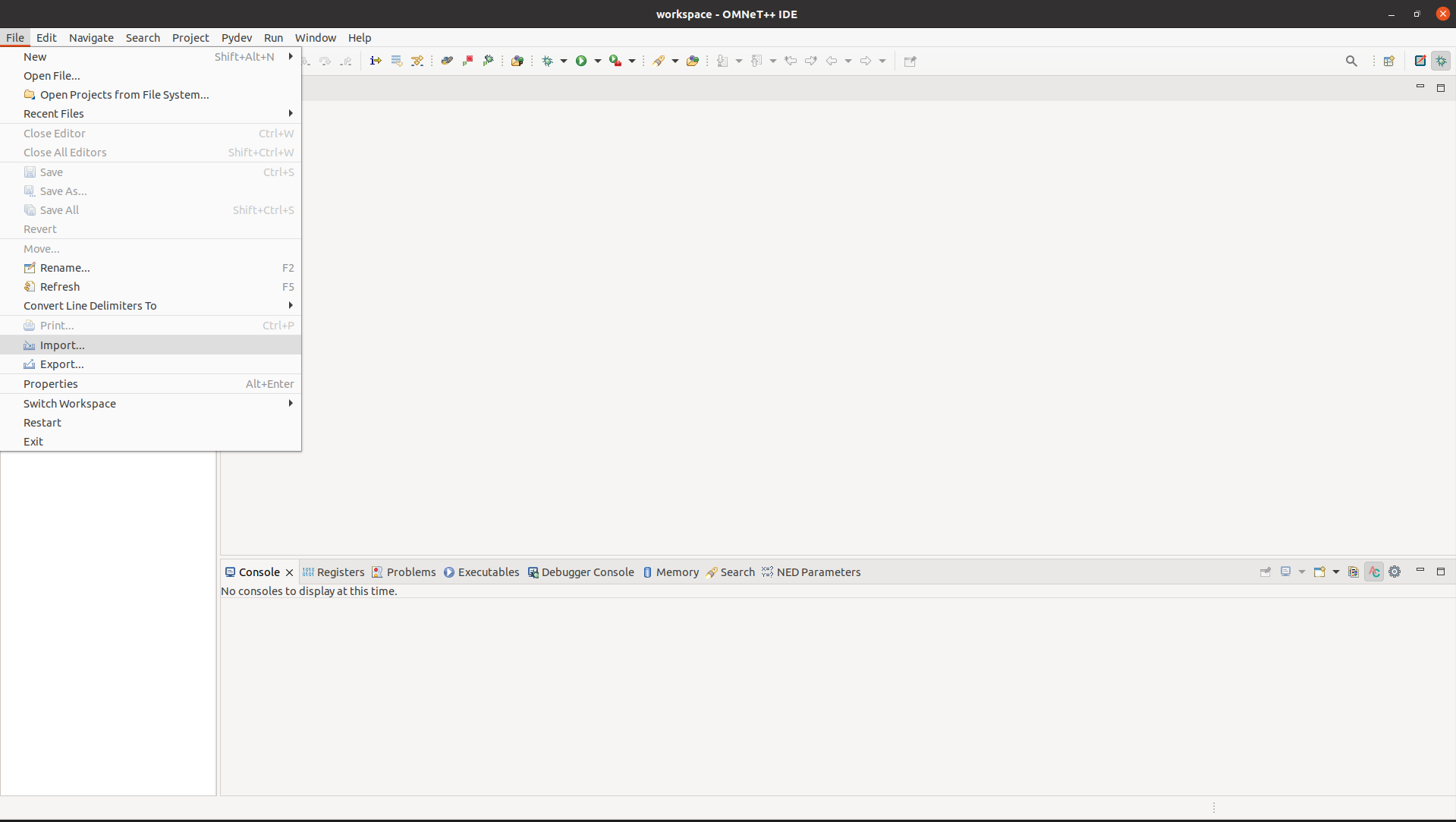Click the Run with red toolbox icon

tap(615, 61)
